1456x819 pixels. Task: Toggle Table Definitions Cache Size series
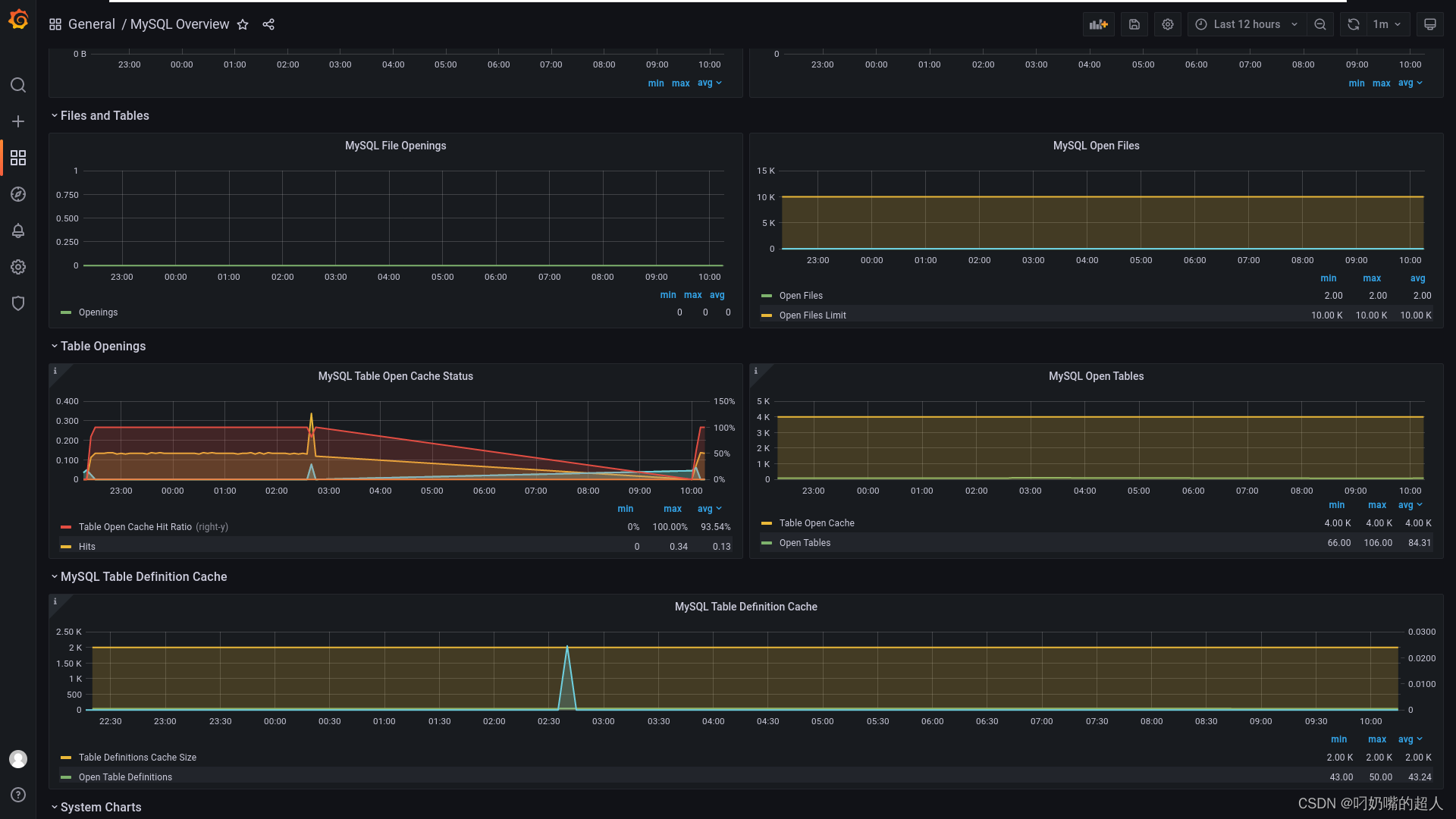coord(137,758)
